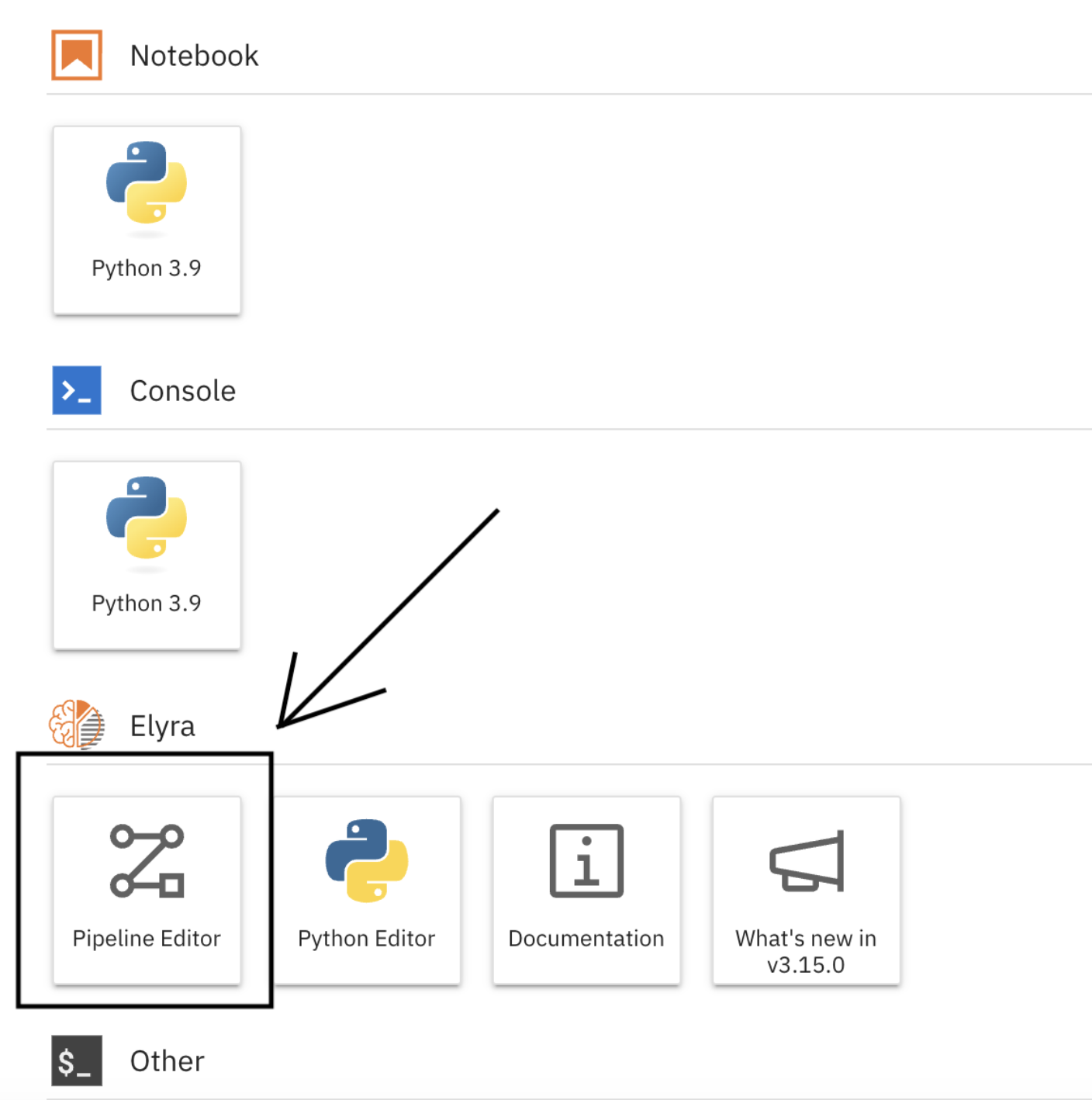
Task: Click the orange Notebook section icon
Action: [x=77, y=55]
